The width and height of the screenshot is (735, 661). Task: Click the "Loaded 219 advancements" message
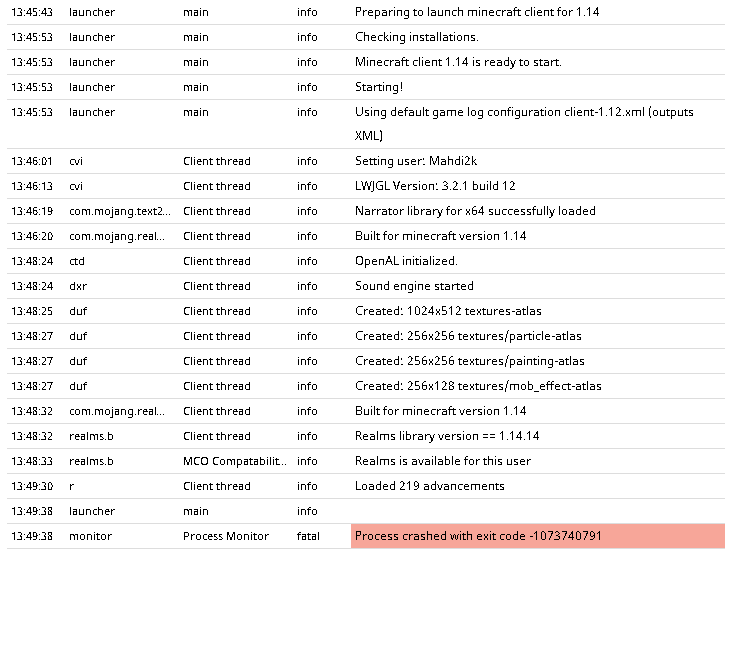click(x=429, y=486)
